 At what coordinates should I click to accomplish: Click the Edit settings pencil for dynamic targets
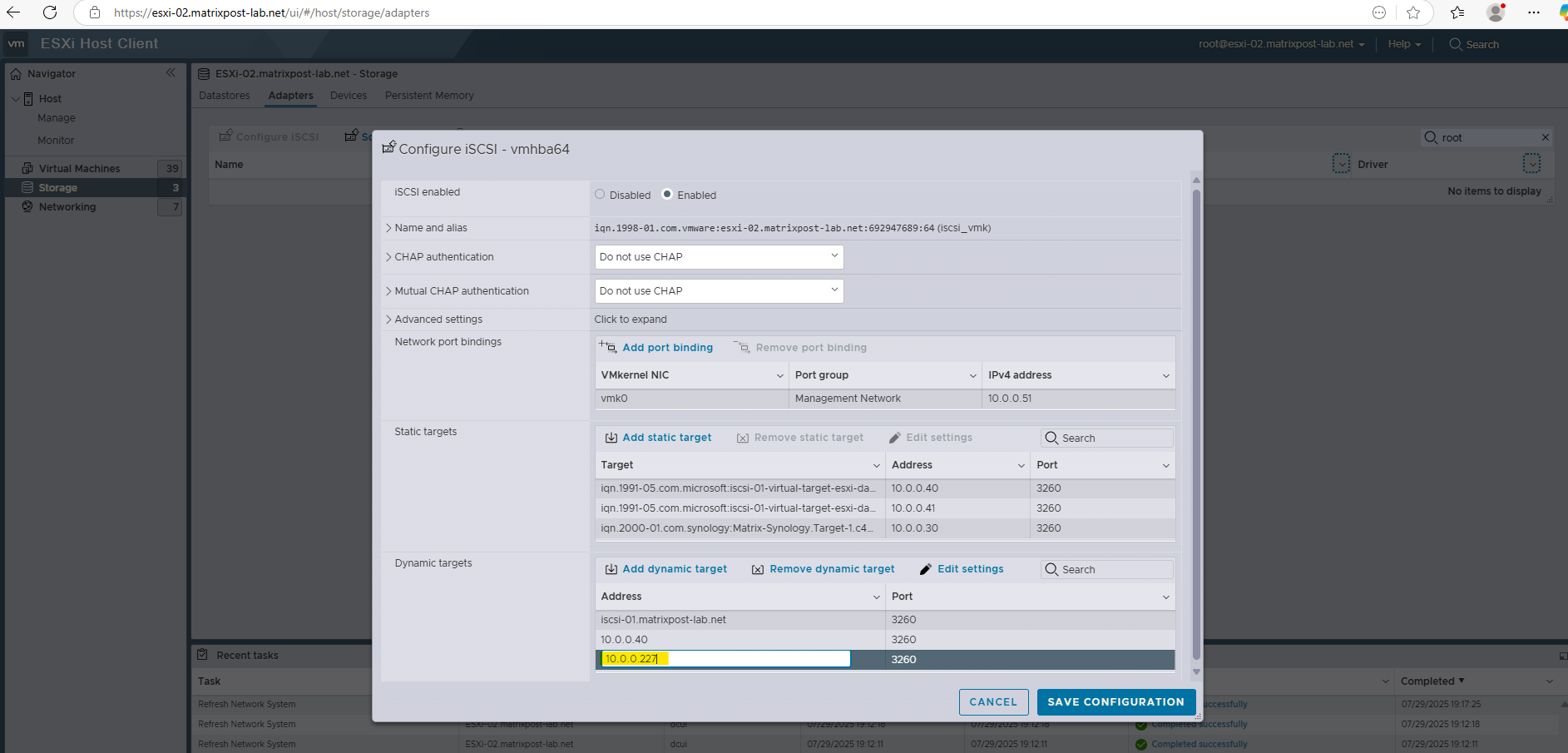pyautogui.click(x=926, y=568)
